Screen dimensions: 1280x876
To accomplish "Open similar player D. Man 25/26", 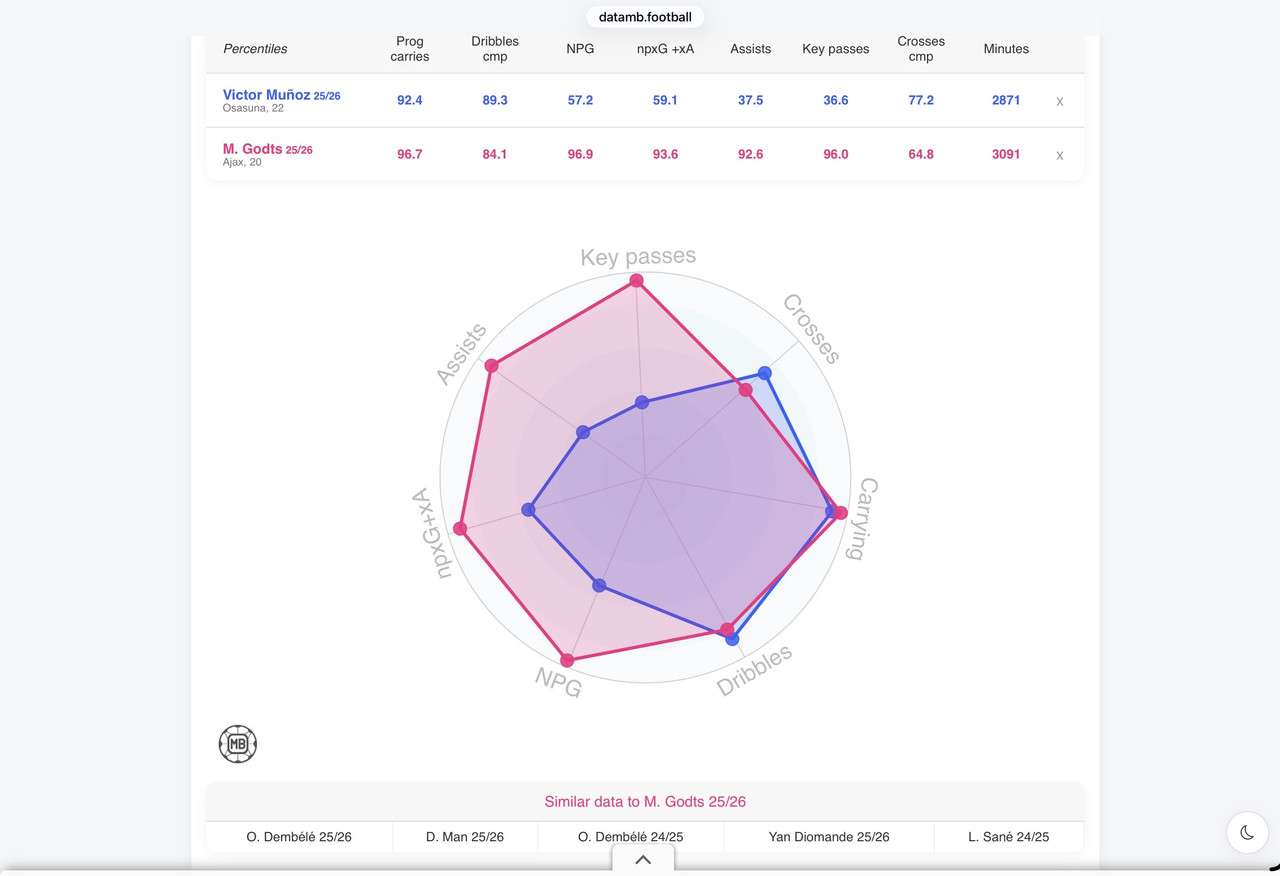I will click(x=465, y=837).
